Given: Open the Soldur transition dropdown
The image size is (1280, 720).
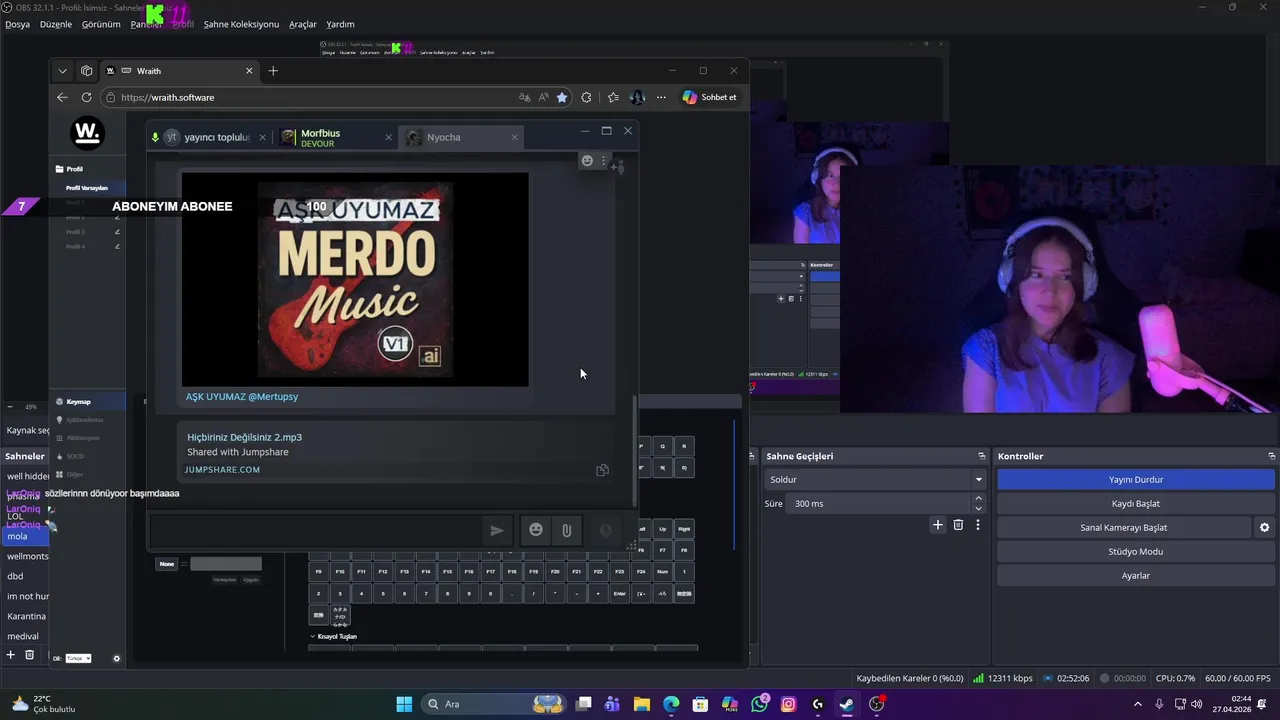Looking at the screenshot, I should (x=876, y=480).
